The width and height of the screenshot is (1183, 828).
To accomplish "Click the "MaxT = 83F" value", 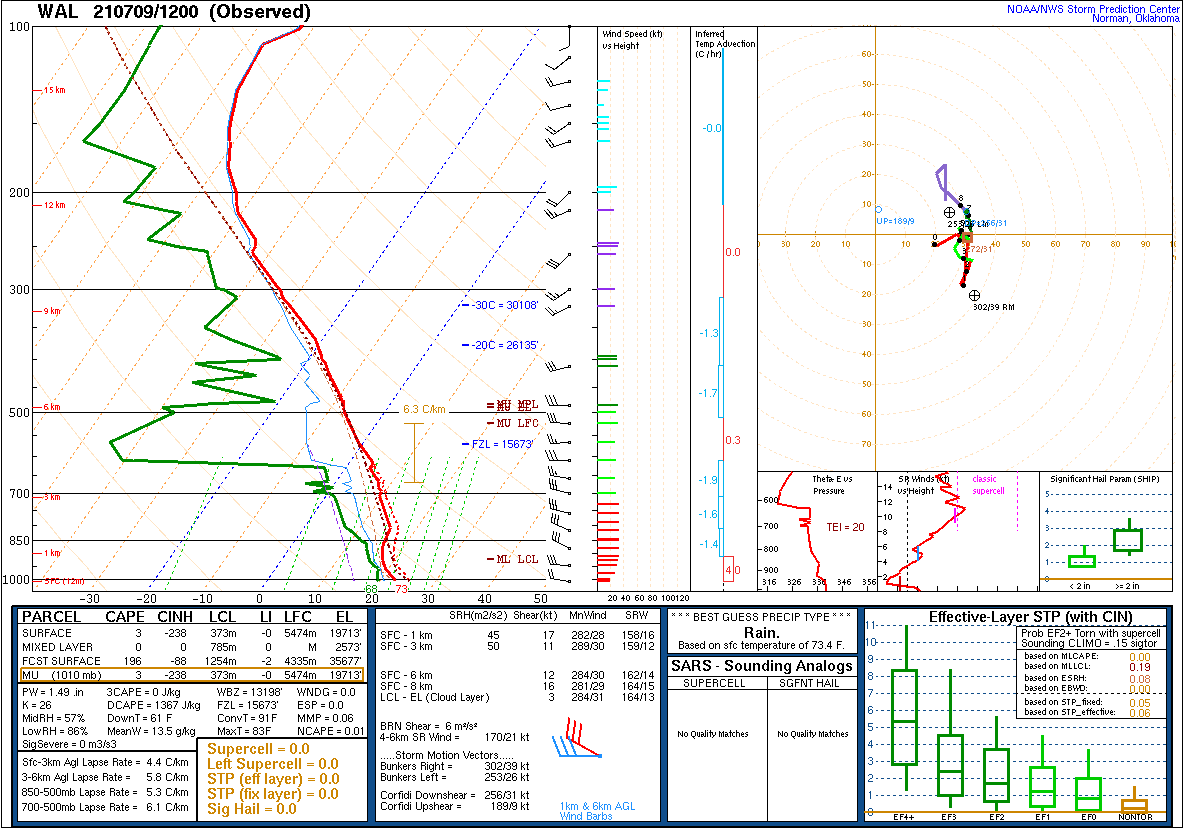I will point(244,731).
